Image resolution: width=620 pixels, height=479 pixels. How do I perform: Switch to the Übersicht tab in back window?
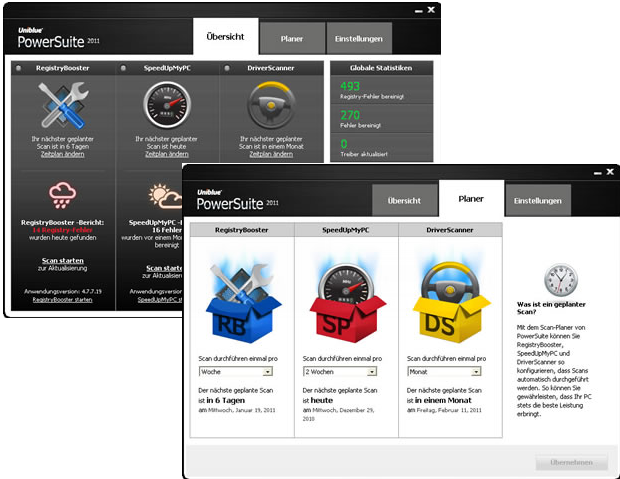[225, 36]
